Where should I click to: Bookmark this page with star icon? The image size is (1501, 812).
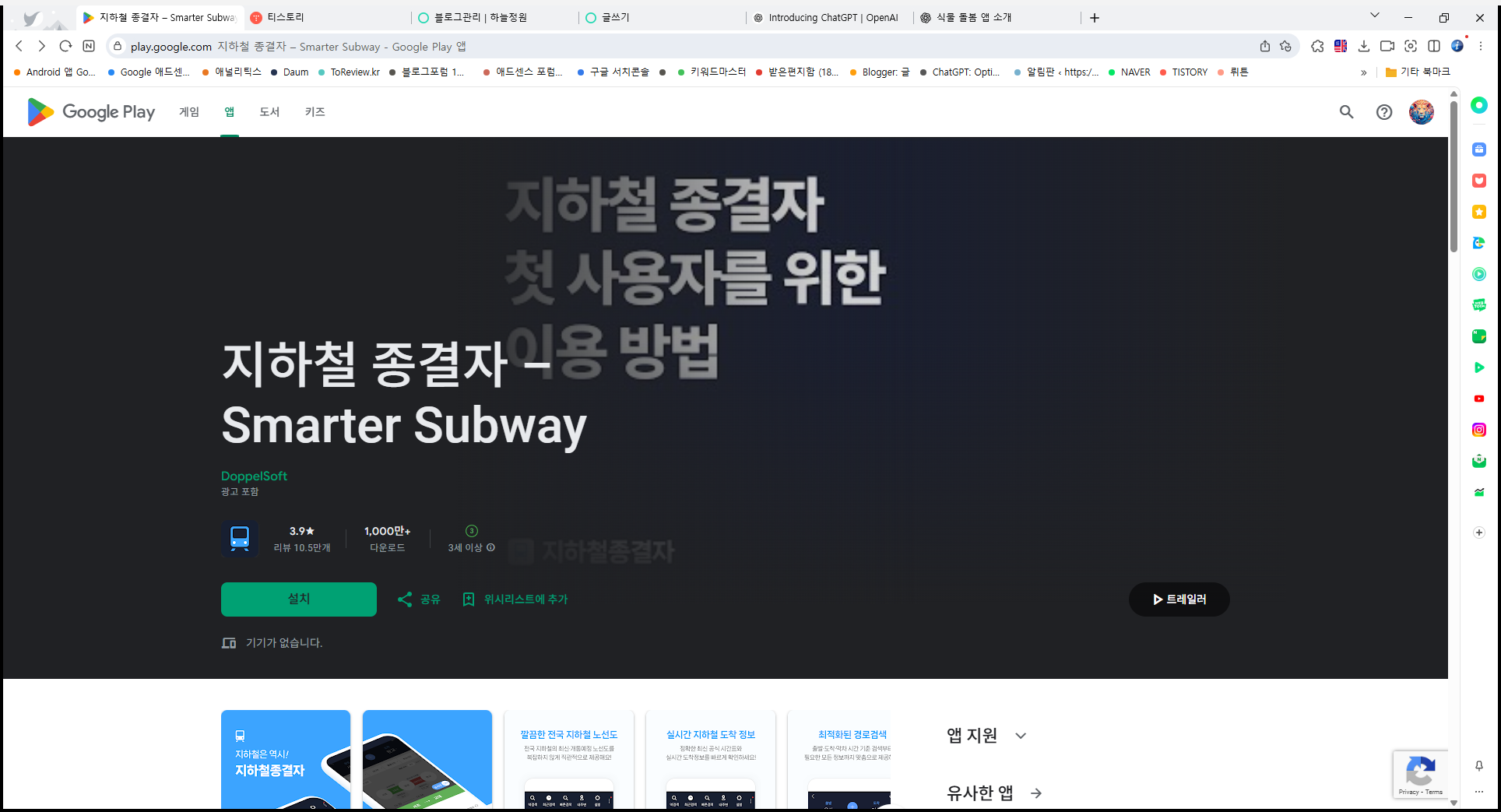tap(1285, 46)
